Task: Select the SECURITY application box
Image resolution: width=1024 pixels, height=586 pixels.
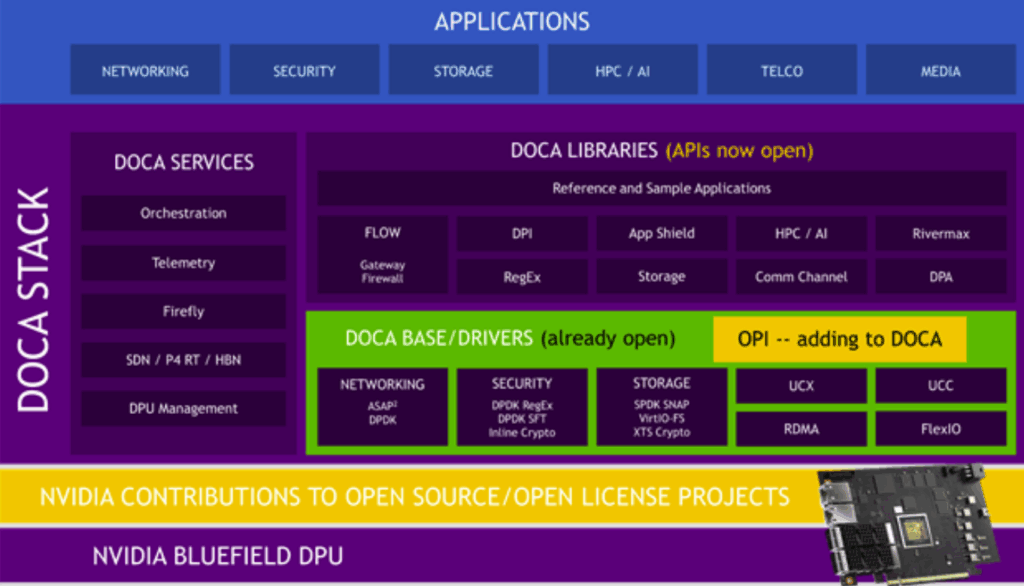Action: pos(304,71)
